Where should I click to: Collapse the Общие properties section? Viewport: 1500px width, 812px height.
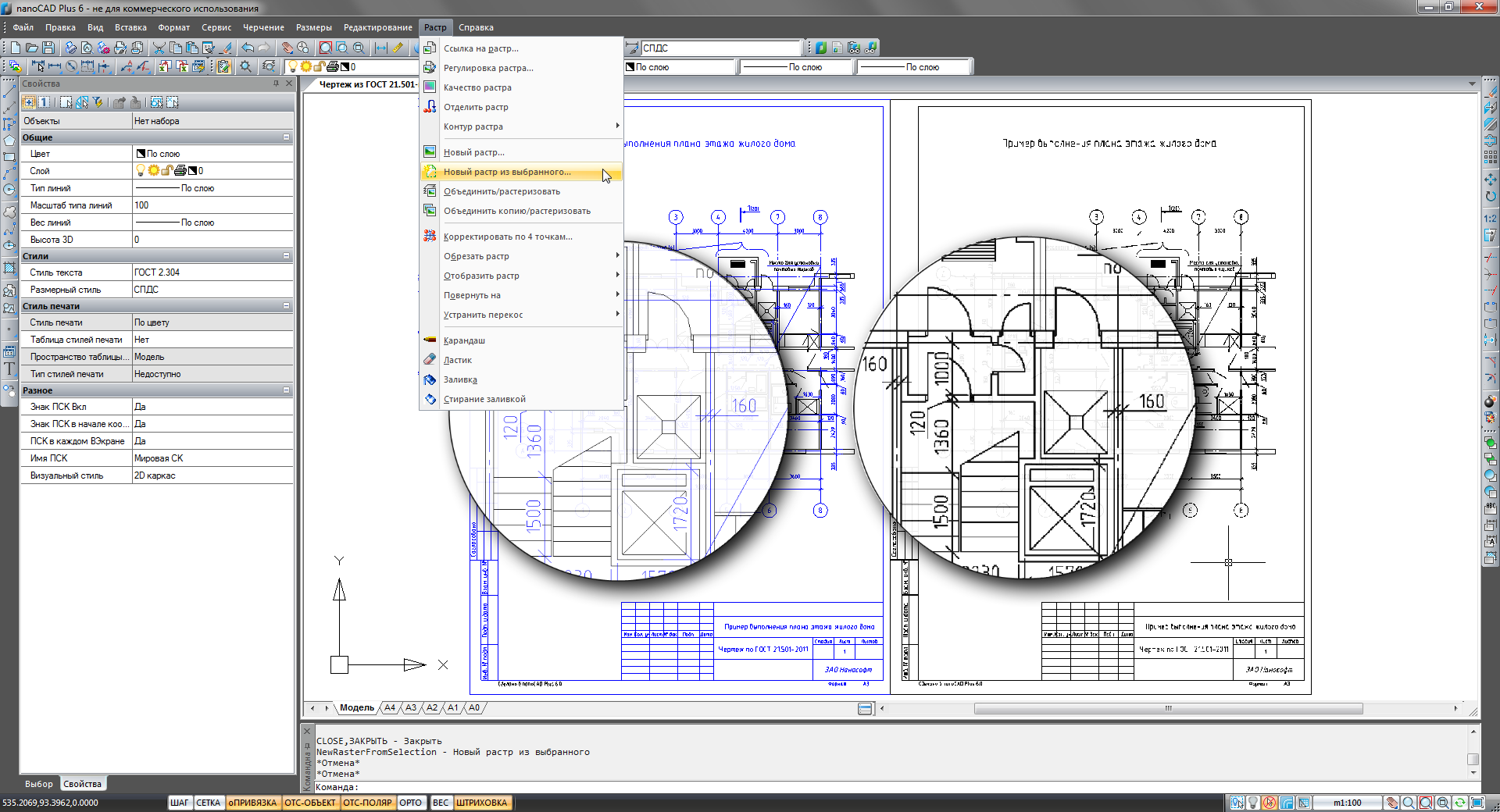(x=286, y=137)
